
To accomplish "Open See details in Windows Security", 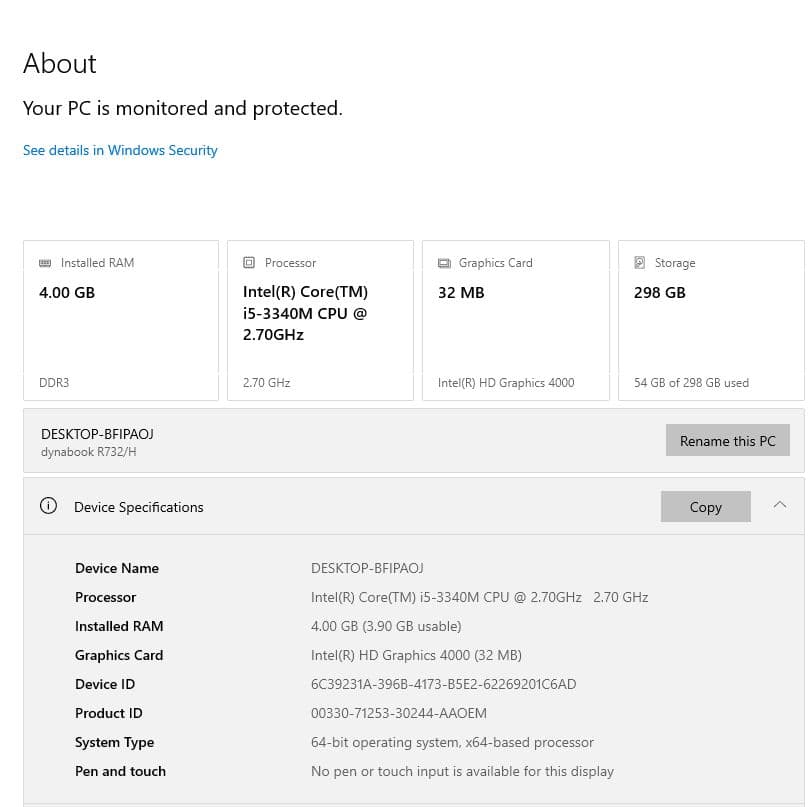I will click(120, 150).
